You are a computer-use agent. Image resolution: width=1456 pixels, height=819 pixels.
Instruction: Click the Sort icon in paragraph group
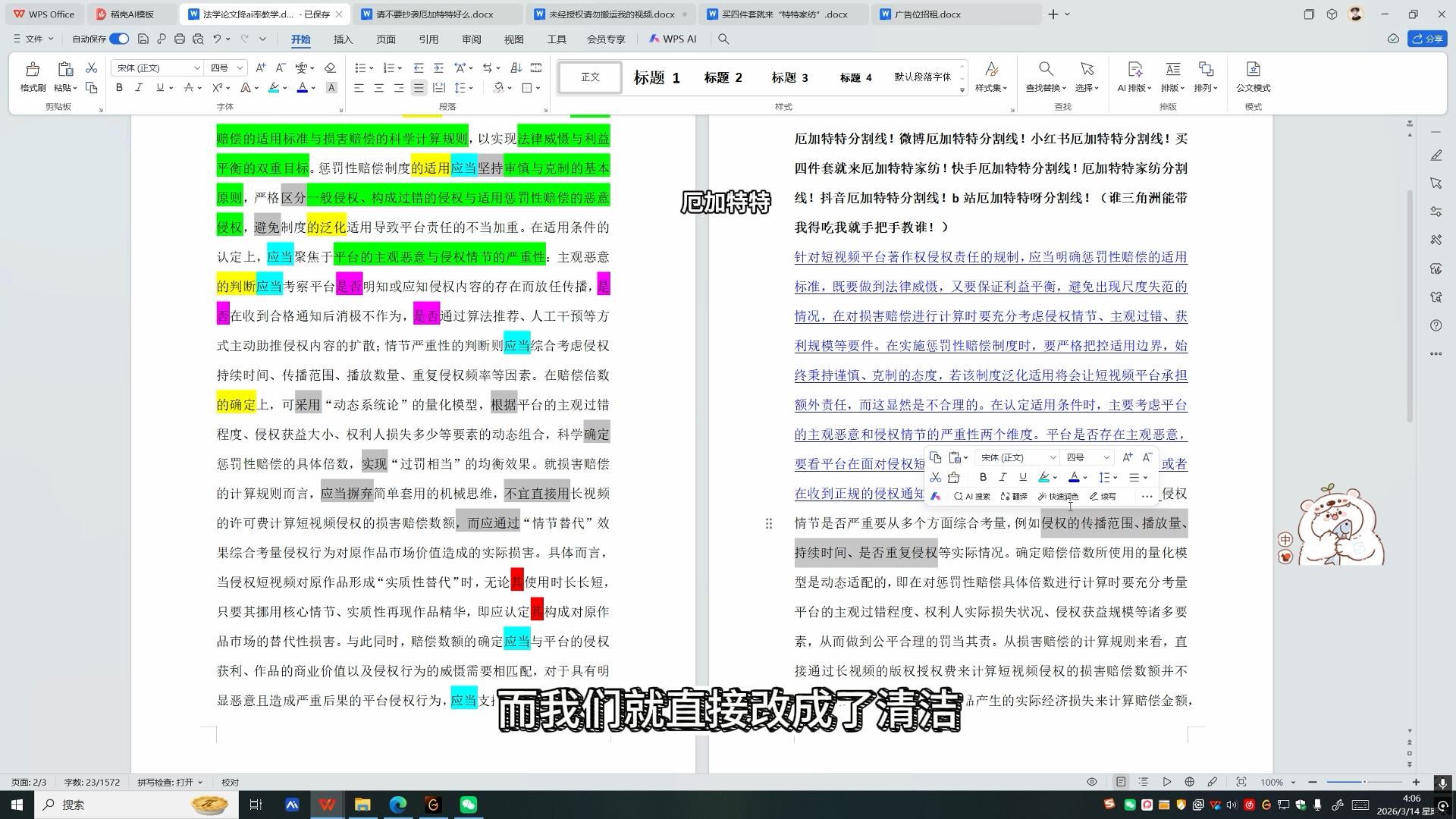[x=516, y=68]
